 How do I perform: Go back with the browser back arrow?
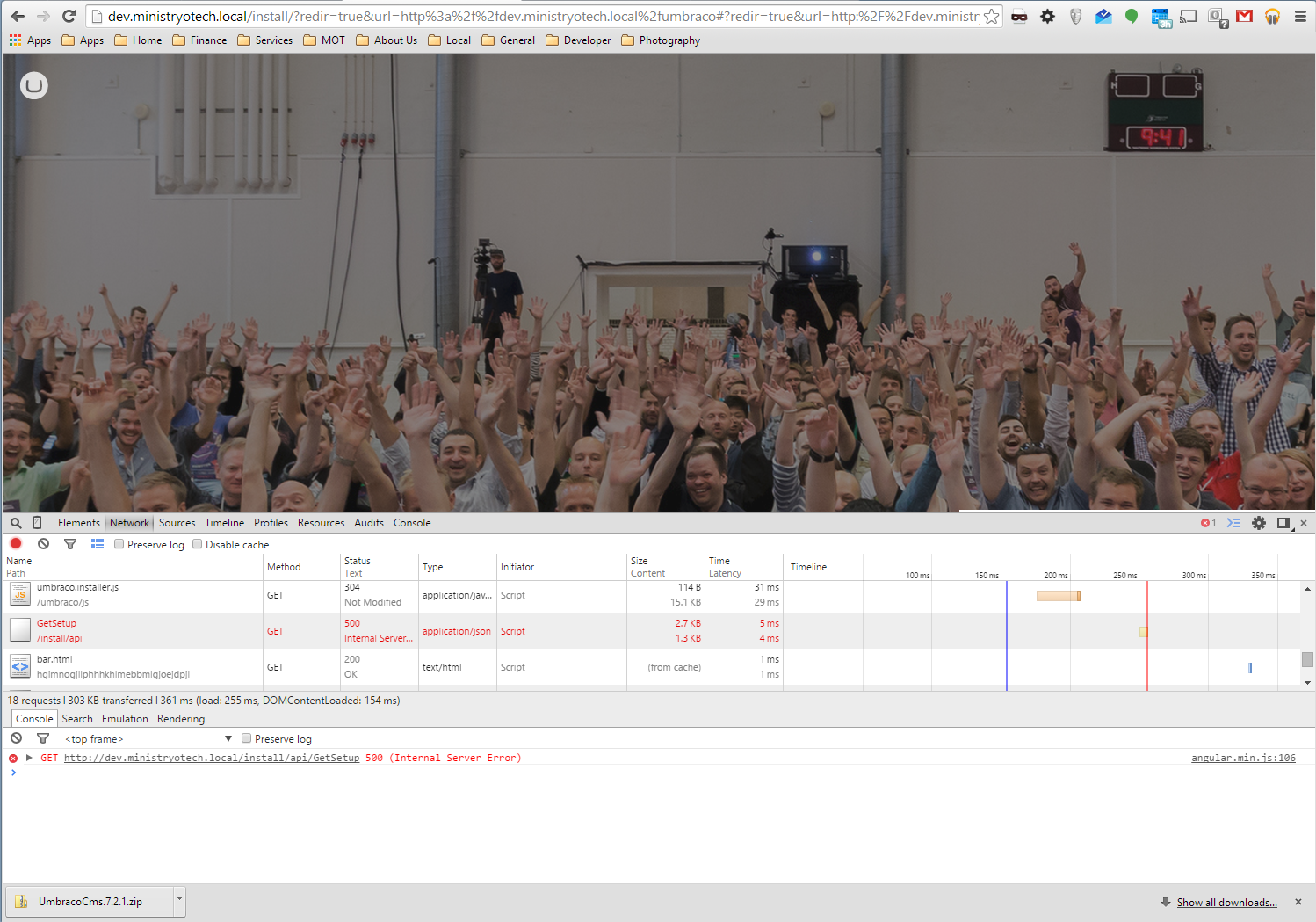pyautogui.click(x=18, y=16)
